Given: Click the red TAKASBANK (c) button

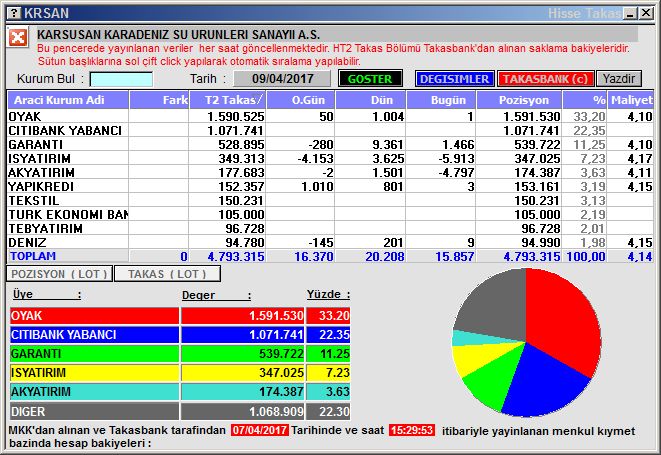Looking at the screenshot, I should click(x=545, y=79).
